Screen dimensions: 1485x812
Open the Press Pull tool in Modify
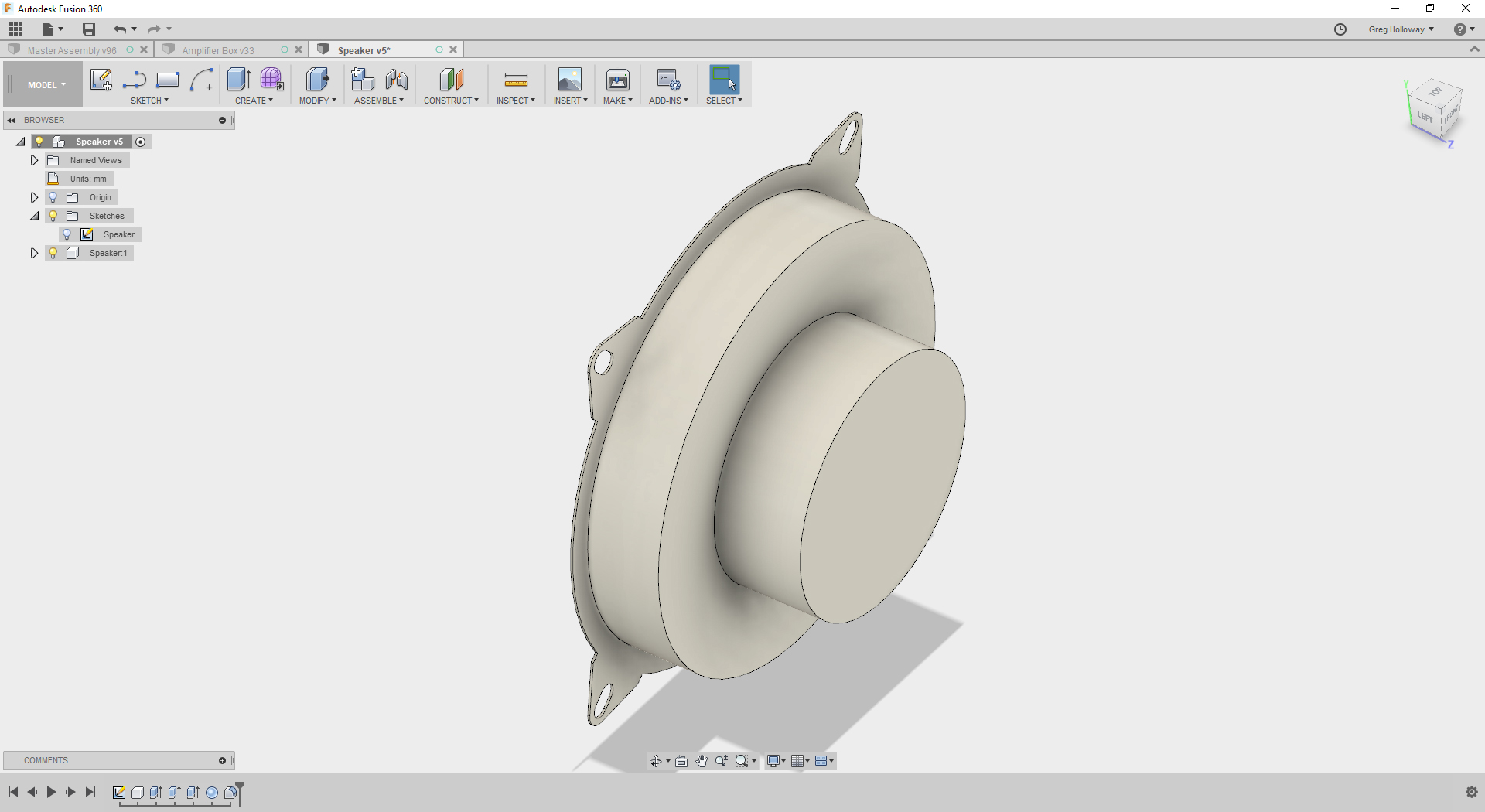(317, 80)
